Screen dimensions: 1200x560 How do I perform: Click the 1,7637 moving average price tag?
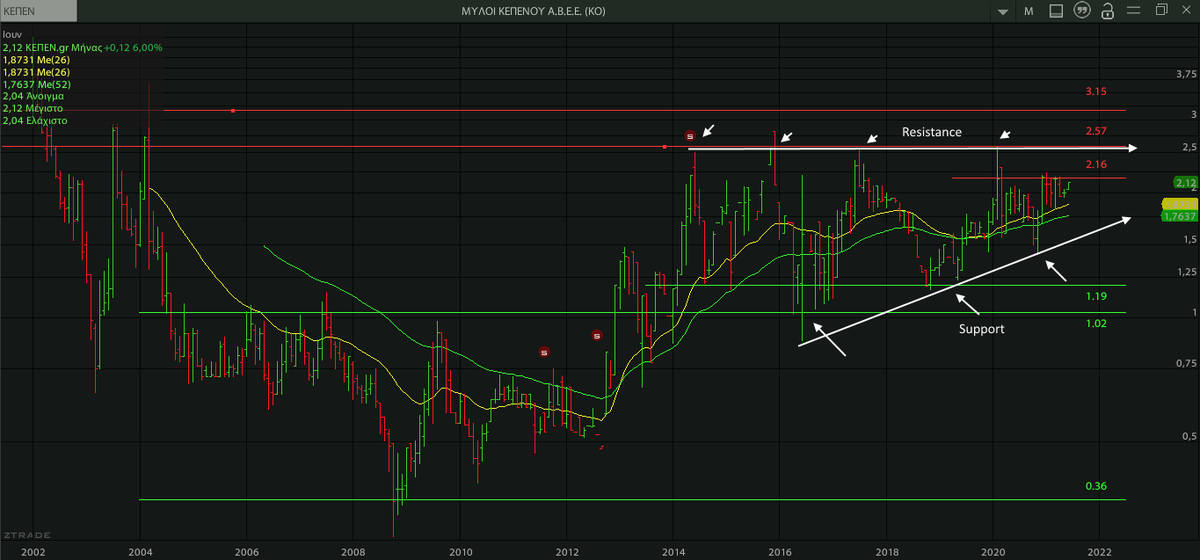[1180, 215]
